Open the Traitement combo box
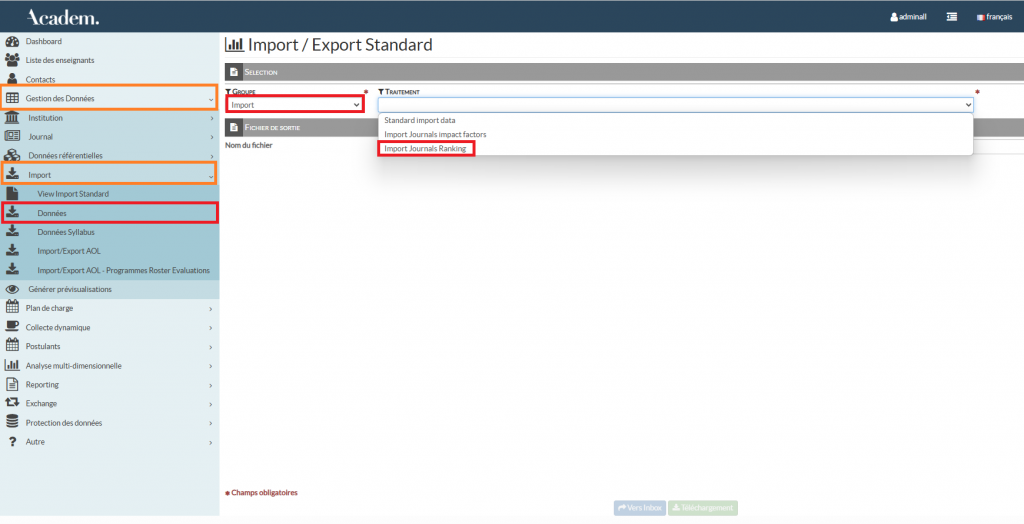This screenshot has width=1024, height=524. coord(675,104)
